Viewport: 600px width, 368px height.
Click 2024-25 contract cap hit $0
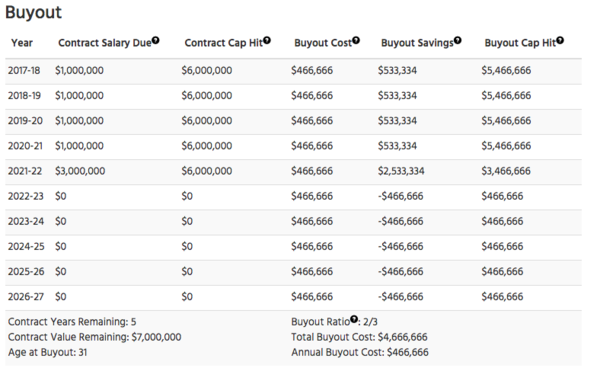(187, 246)
